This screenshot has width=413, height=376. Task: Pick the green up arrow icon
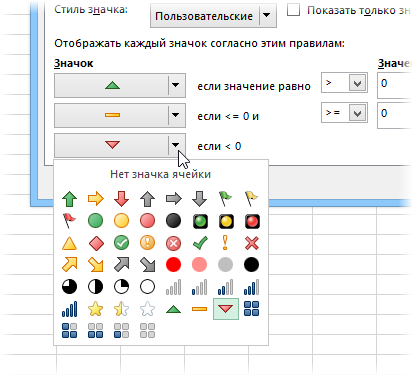pyautogui.click(x=70, y=199)
